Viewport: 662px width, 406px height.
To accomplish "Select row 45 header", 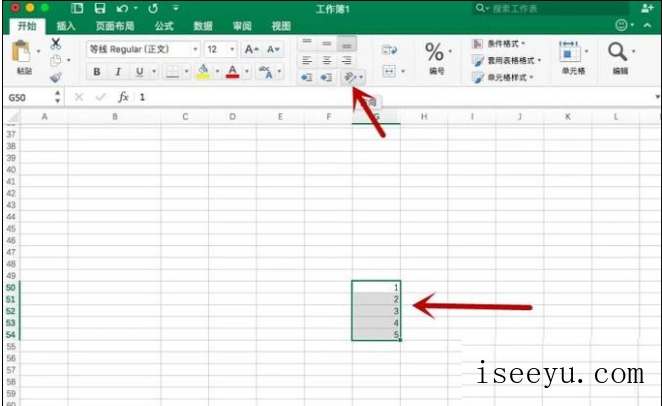I will click(x=11, y=229).
